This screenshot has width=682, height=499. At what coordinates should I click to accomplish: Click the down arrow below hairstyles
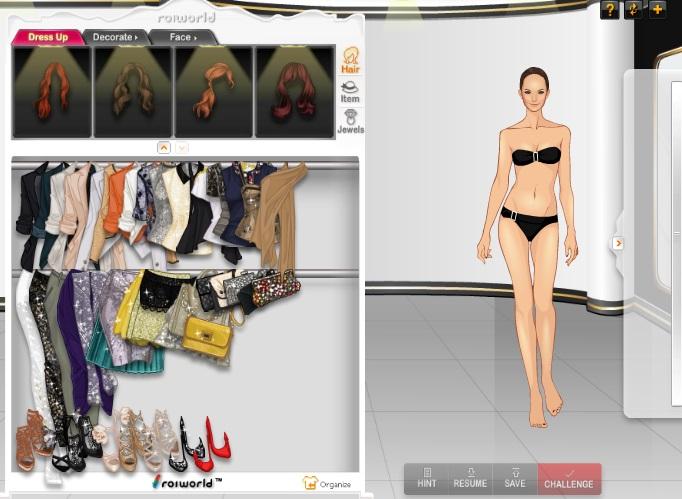pos(182,147)
